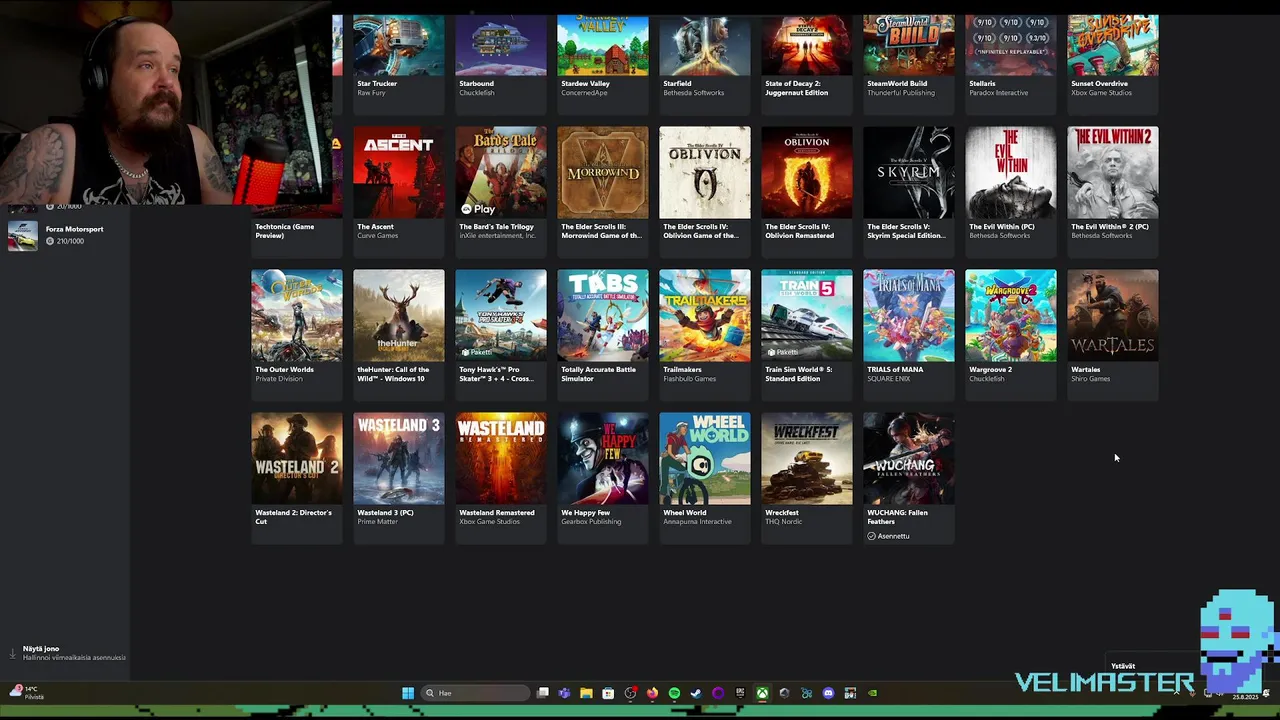Click the purple ring taskbar icon
The image size is (1280, 720).
(718, 693)
